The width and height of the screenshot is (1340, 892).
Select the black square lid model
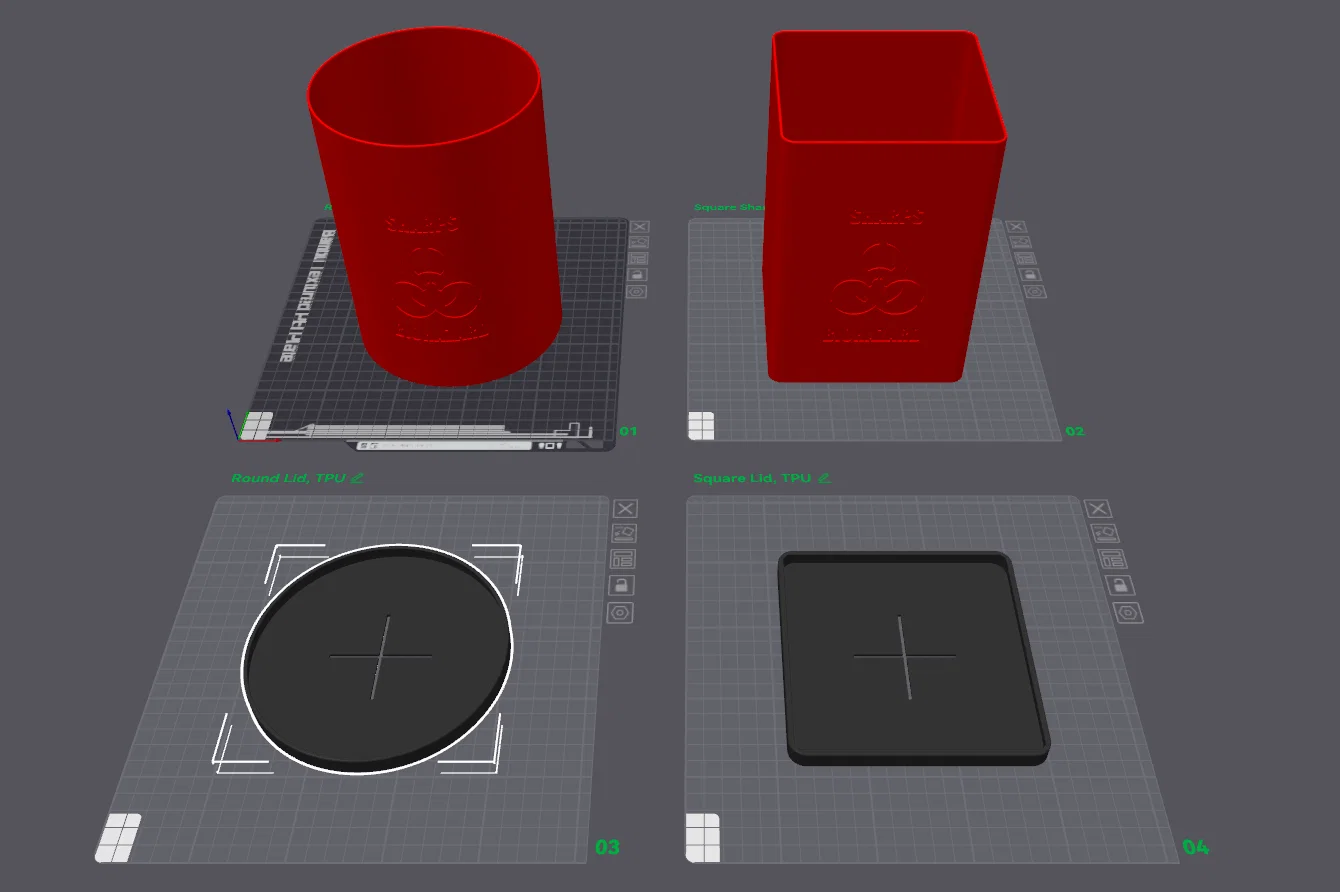[912, 658]
